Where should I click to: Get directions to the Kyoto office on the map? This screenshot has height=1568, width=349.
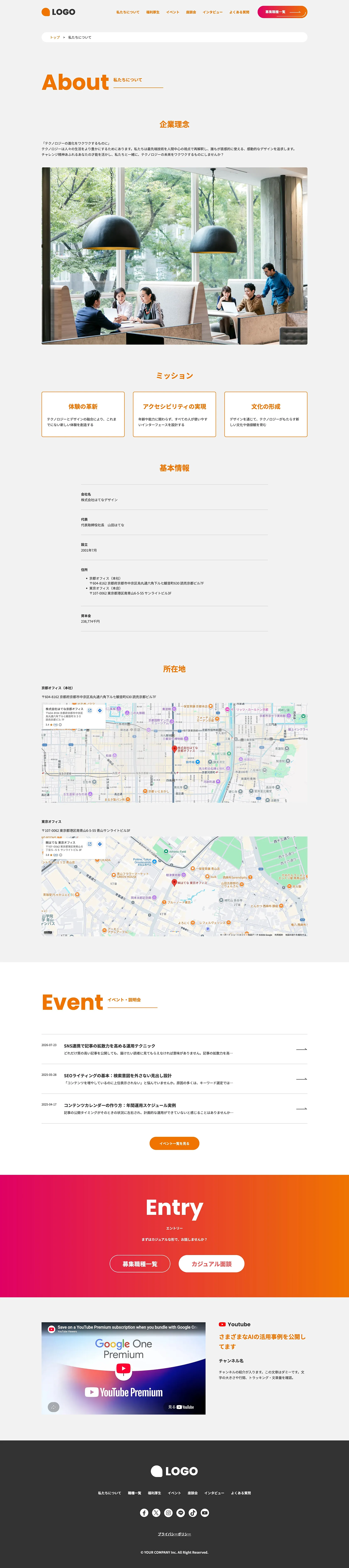tap(100, 710)
